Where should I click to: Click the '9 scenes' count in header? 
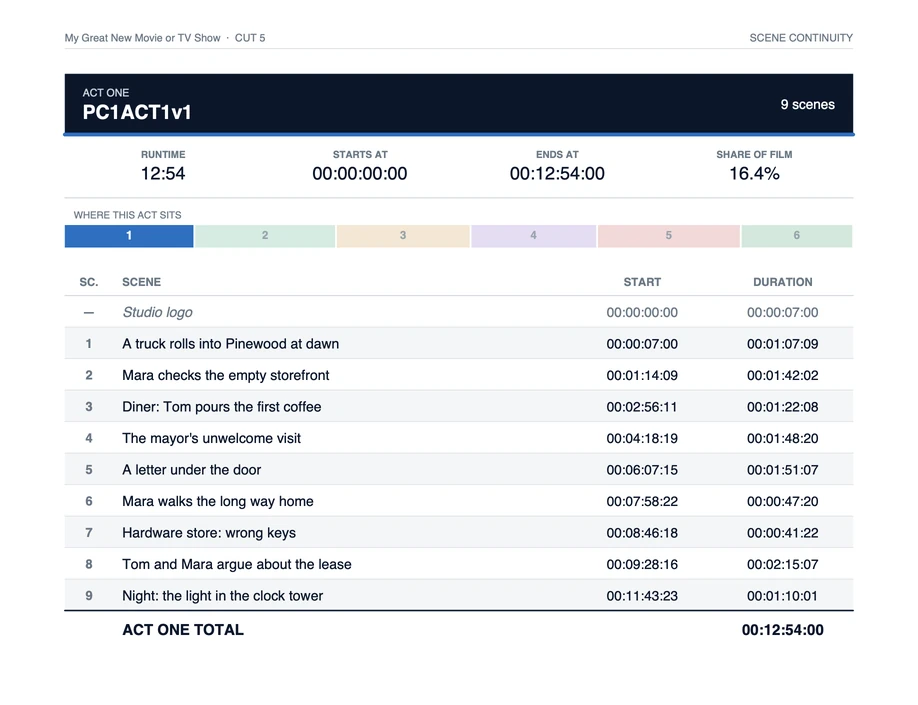pos(807,105)
